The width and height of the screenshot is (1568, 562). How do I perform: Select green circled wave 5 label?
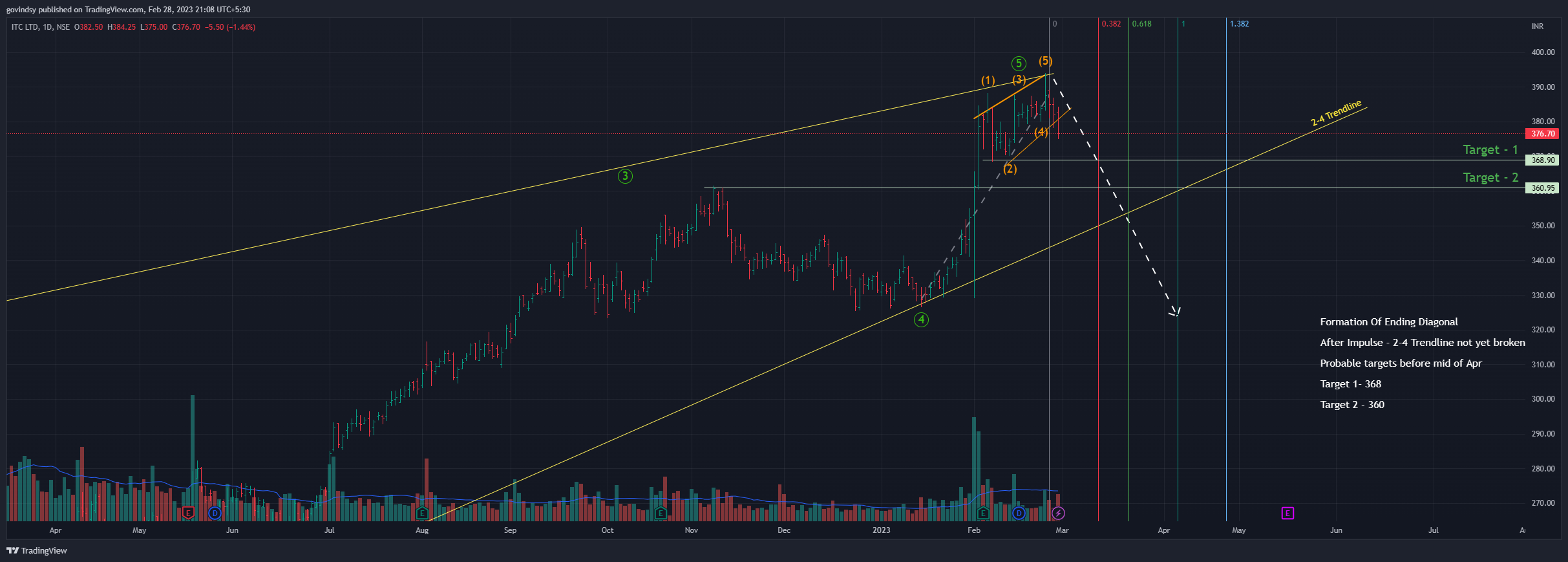click(x=1019, y=63)
